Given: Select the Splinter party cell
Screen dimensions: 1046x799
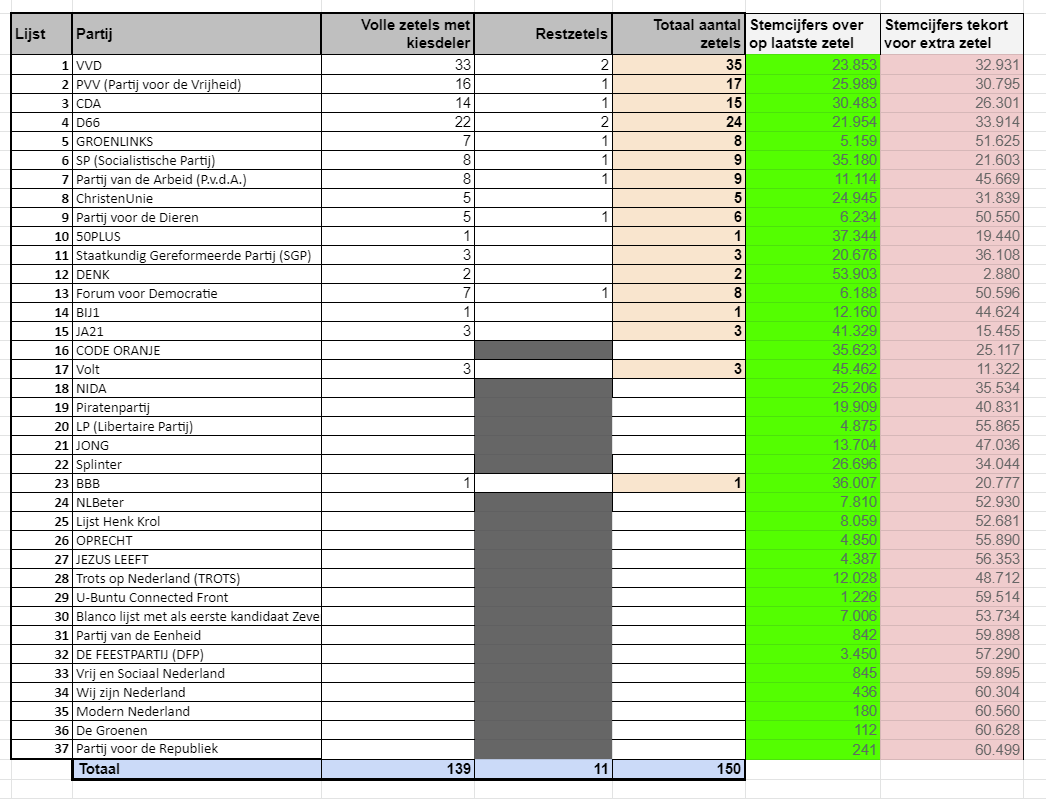Looking at the screenshot, I should click(197, 464).
